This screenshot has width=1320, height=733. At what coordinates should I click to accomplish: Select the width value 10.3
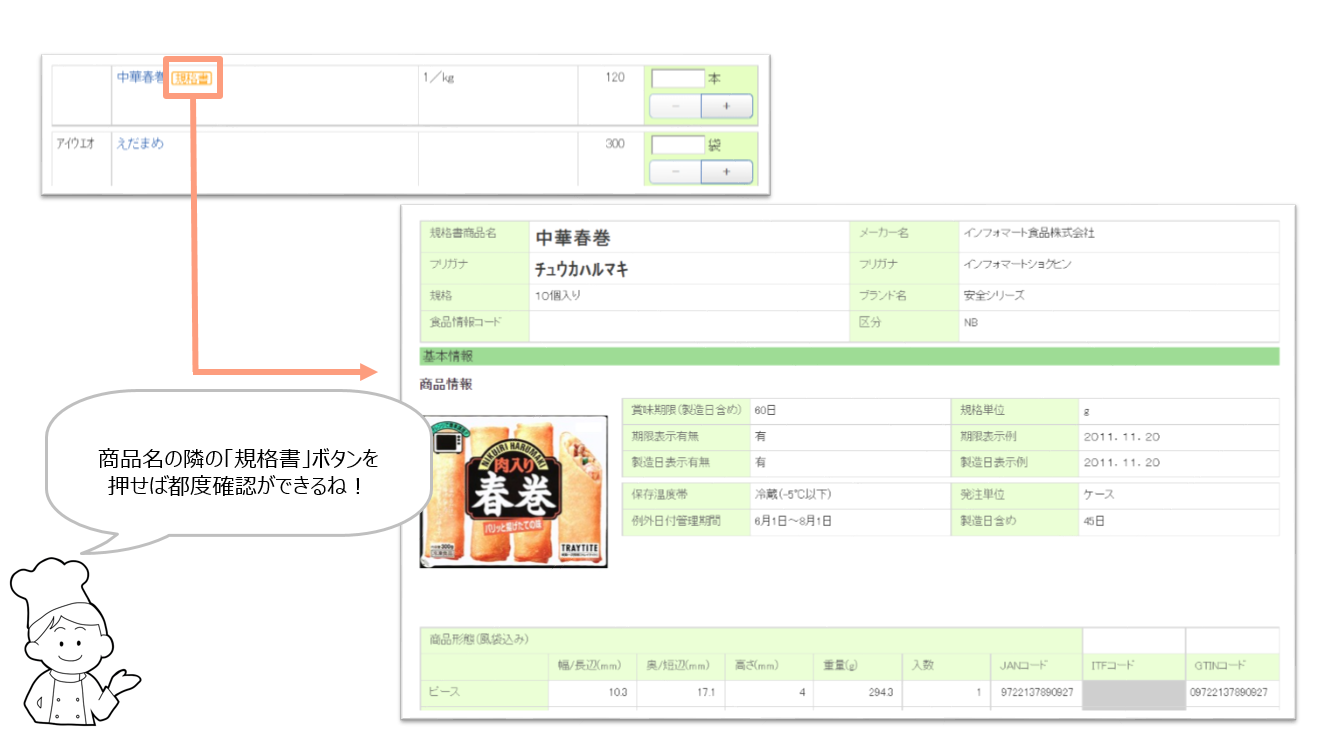[x=618, y=693]
